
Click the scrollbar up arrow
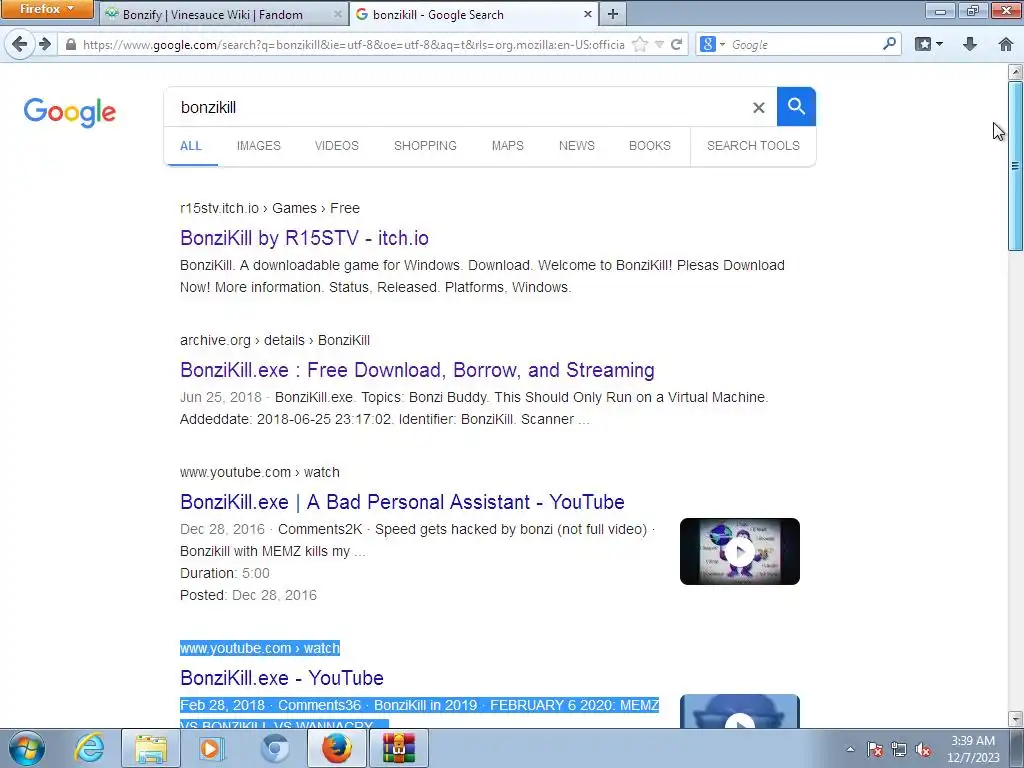[1016, 71]
